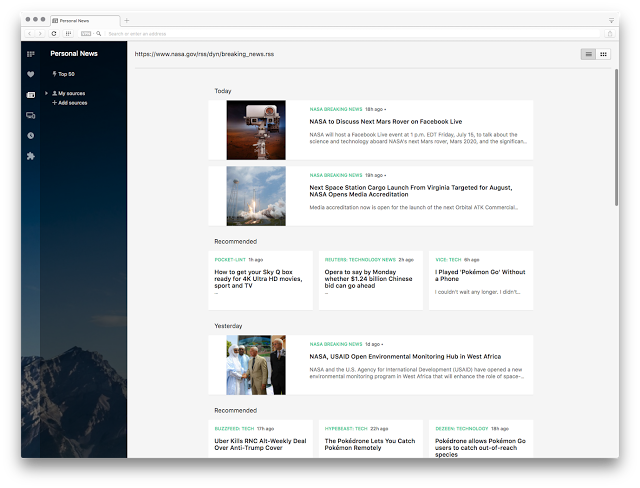640x488 pixels.
Task: Click the Mars rover article summary text
Action: tap(418, 138)
